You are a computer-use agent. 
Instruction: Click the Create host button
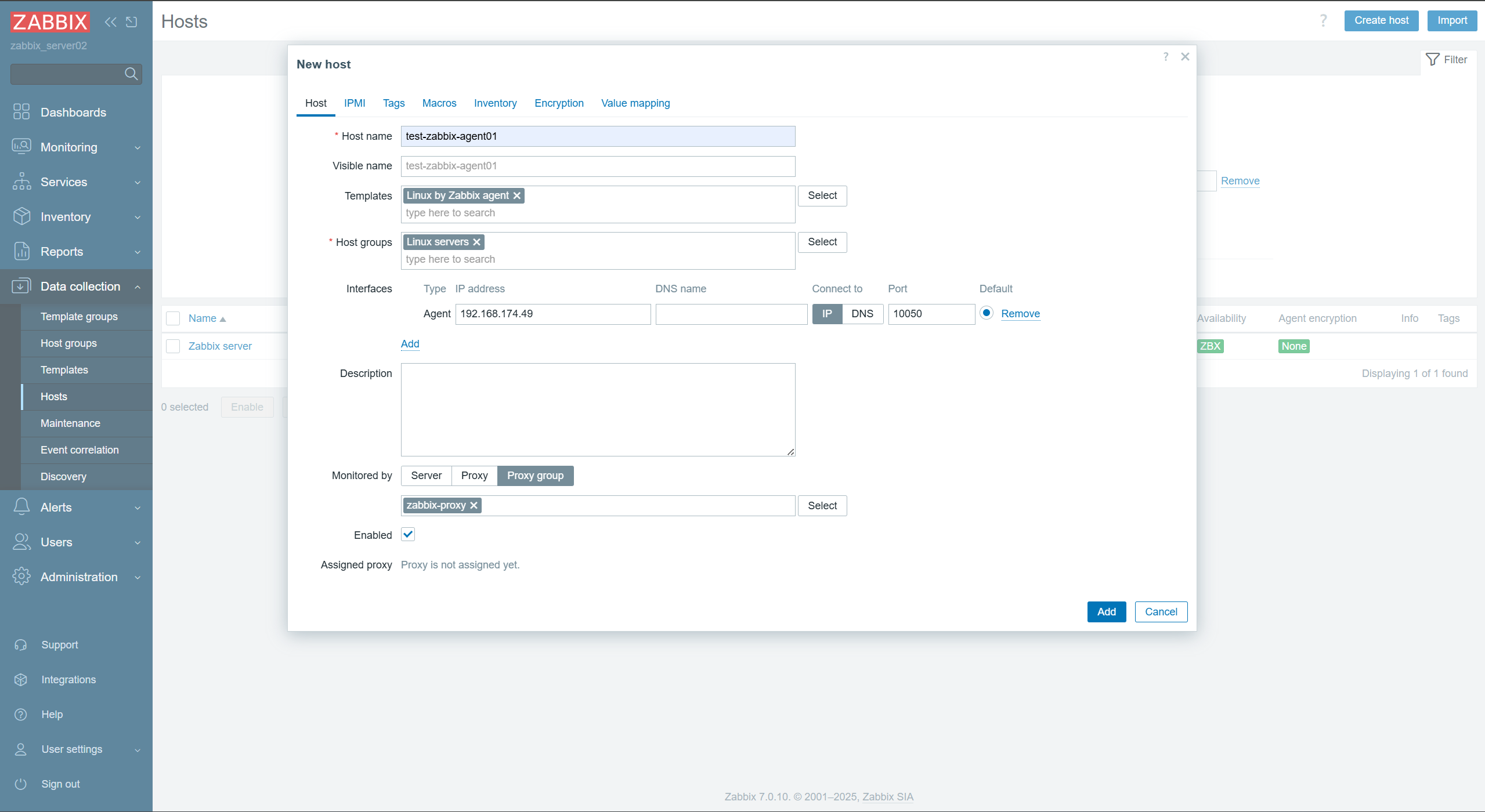[x=1381, y=20]
